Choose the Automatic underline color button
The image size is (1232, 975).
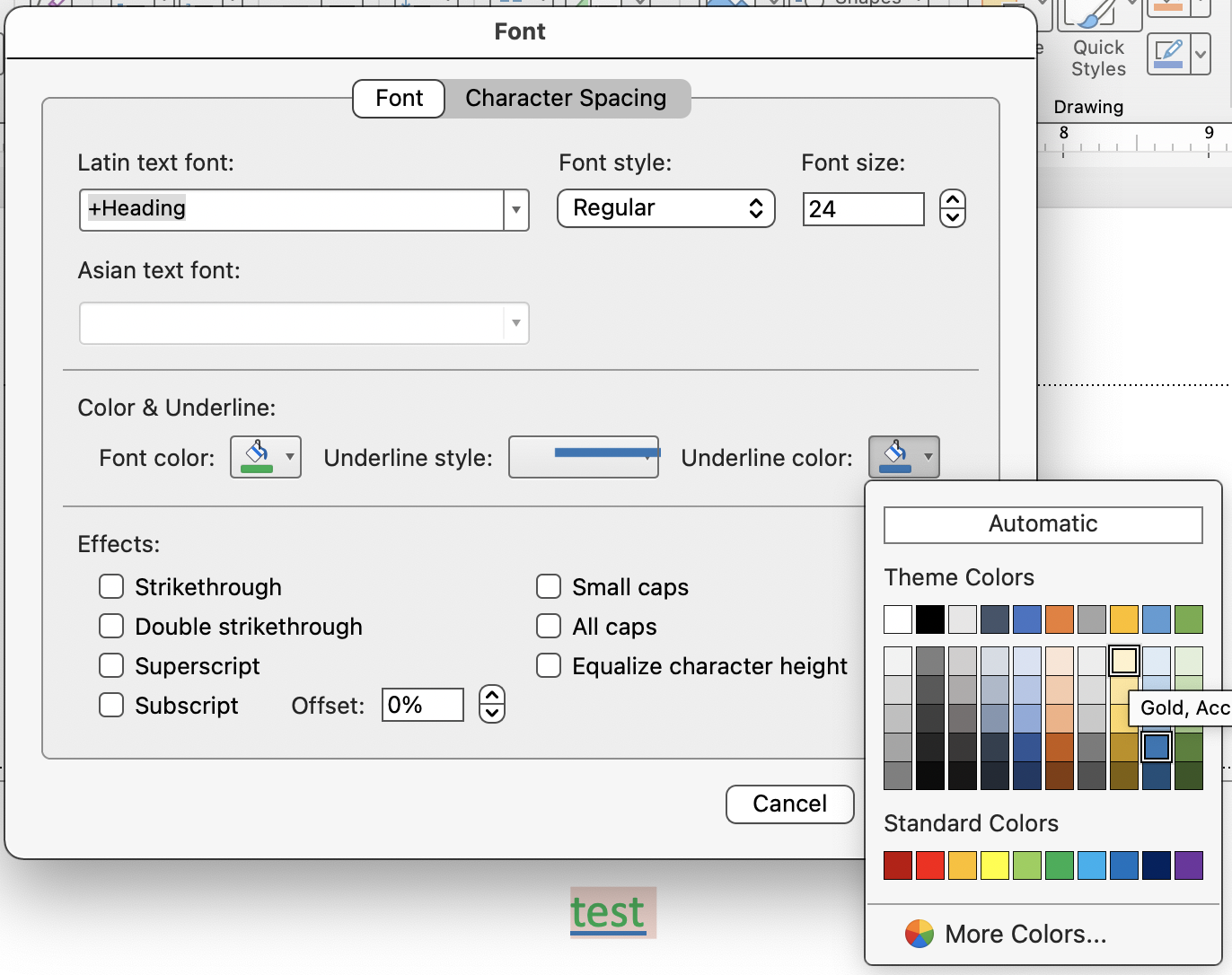point(1043,524)
